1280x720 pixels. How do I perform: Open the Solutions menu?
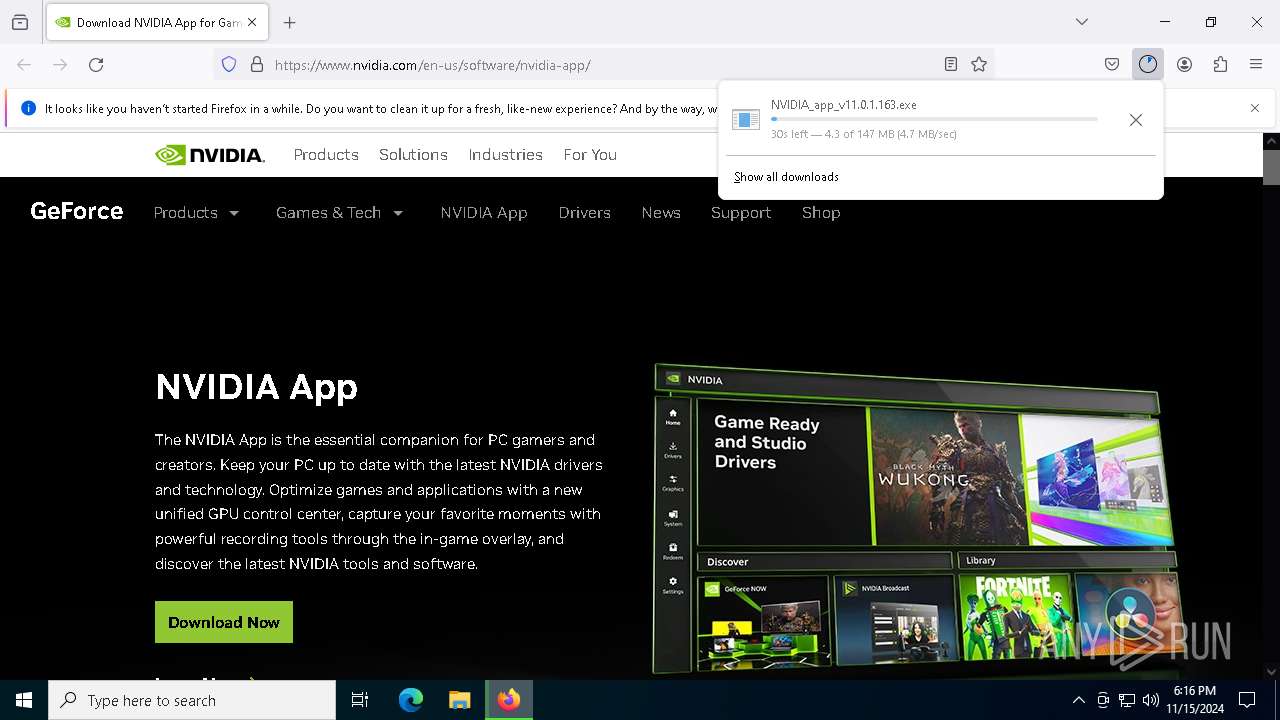click(x=413, y=155)
